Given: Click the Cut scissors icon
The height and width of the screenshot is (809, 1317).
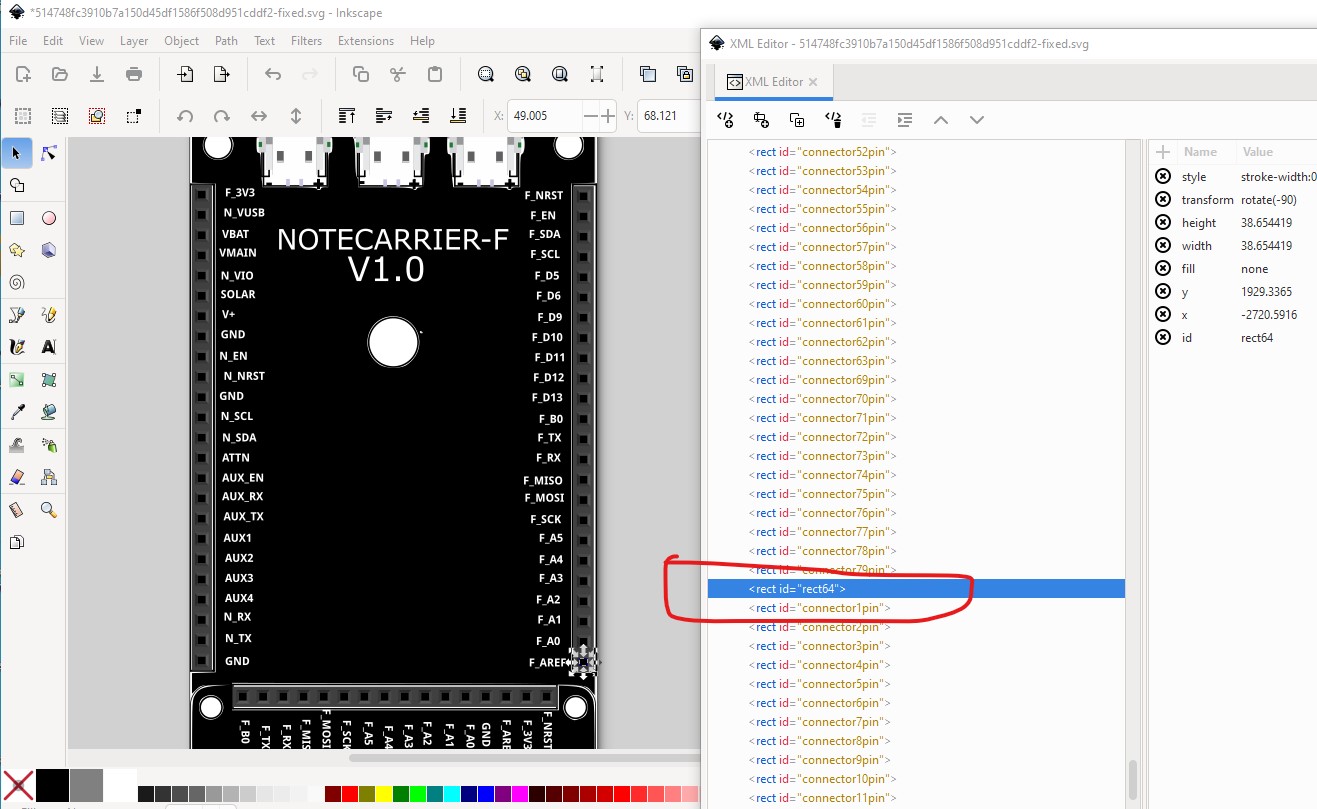Looking at the screenshot, I should coord(398,74).
